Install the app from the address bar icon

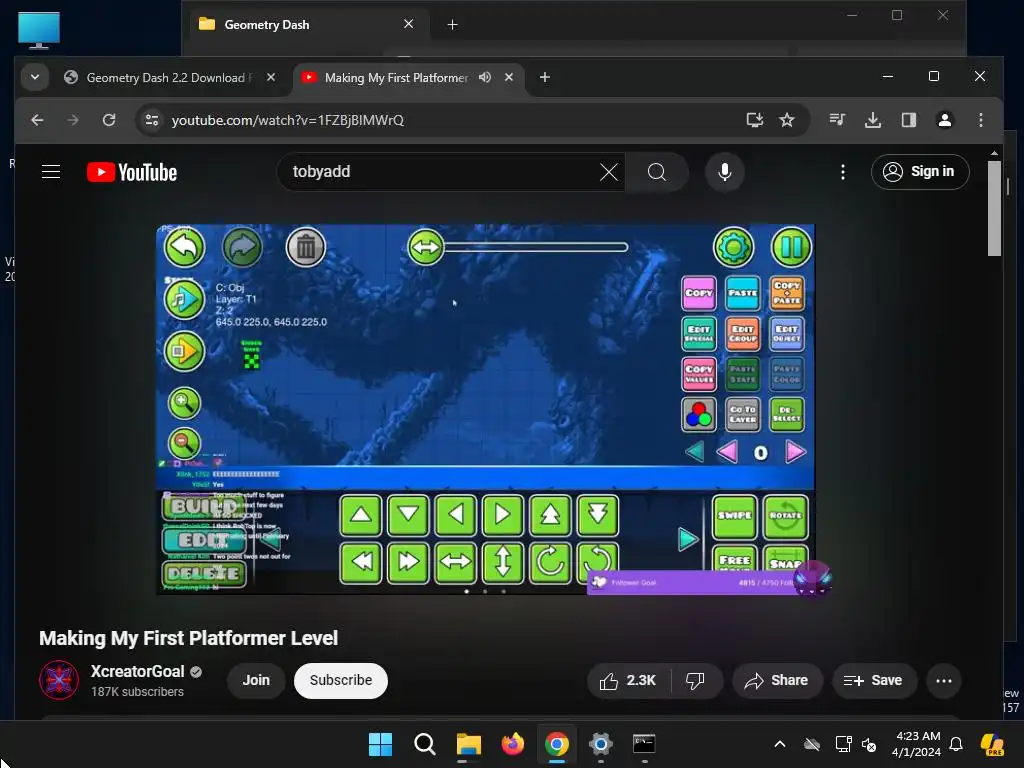pos(754,120)
